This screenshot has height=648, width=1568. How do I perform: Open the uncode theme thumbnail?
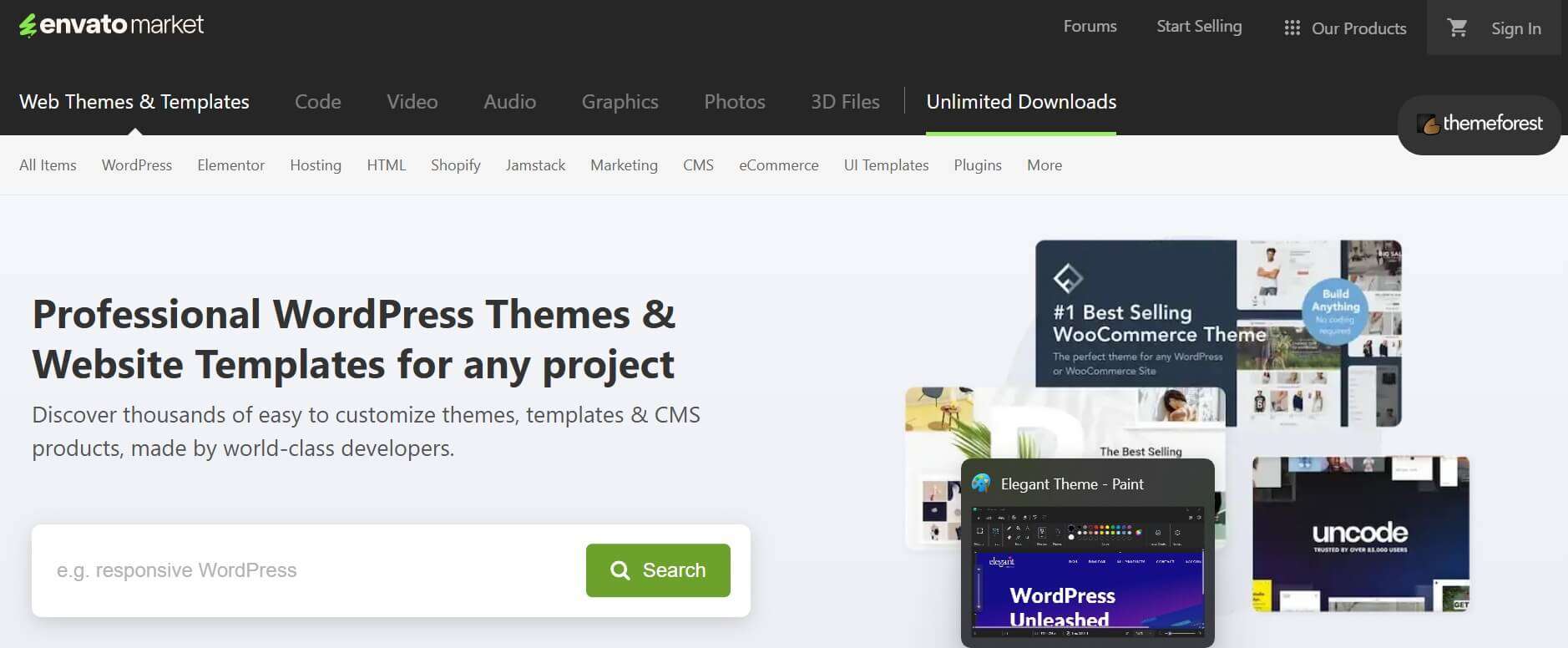1361,534
